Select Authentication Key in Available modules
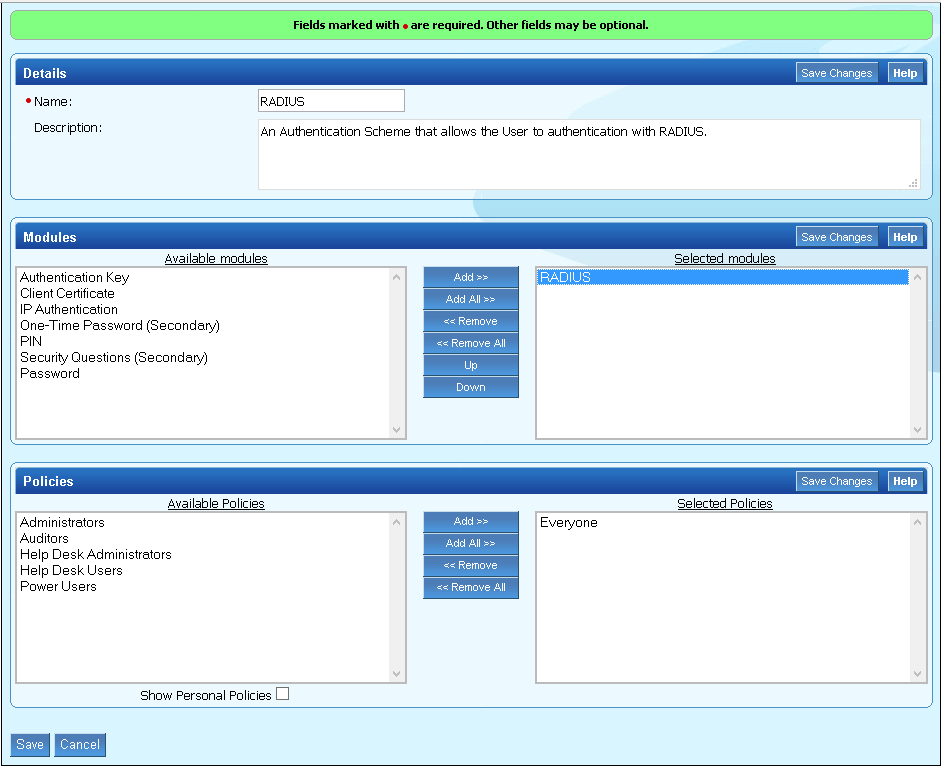 tap(74, 277)
